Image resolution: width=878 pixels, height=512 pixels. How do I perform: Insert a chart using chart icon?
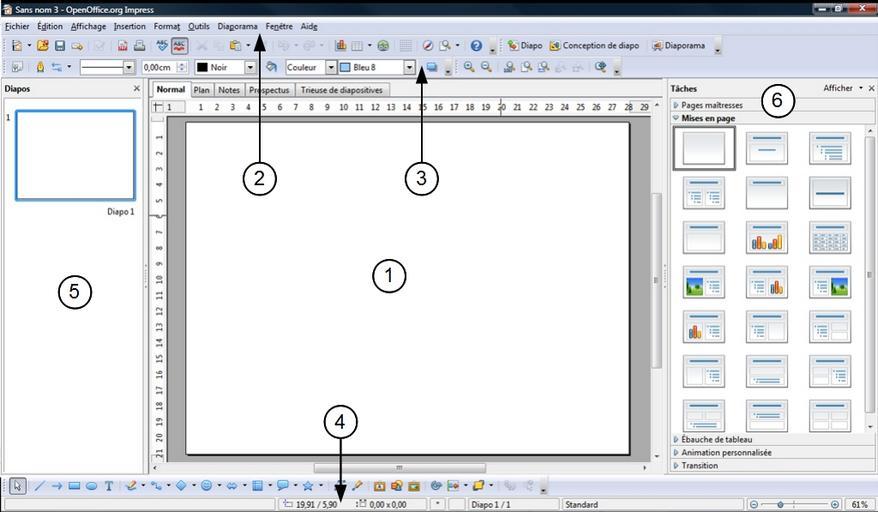click(x=341, y=46)
